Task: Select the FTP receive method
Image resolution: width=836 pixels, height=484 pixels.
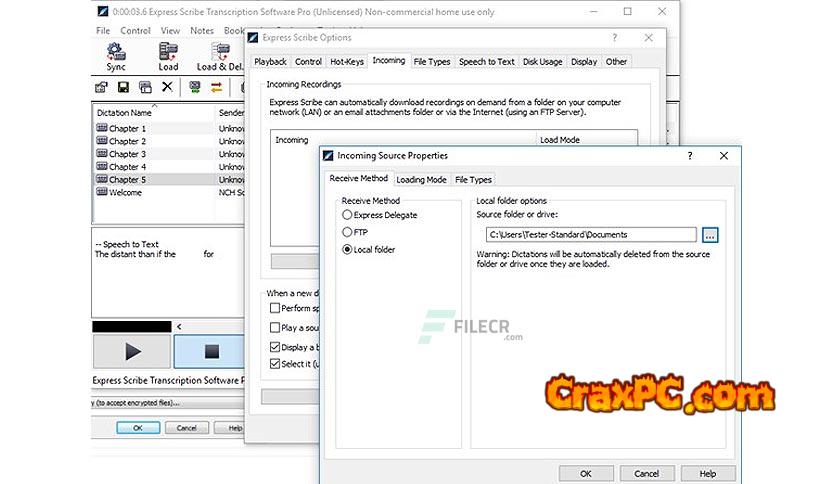Action: [x=347, y=232]
